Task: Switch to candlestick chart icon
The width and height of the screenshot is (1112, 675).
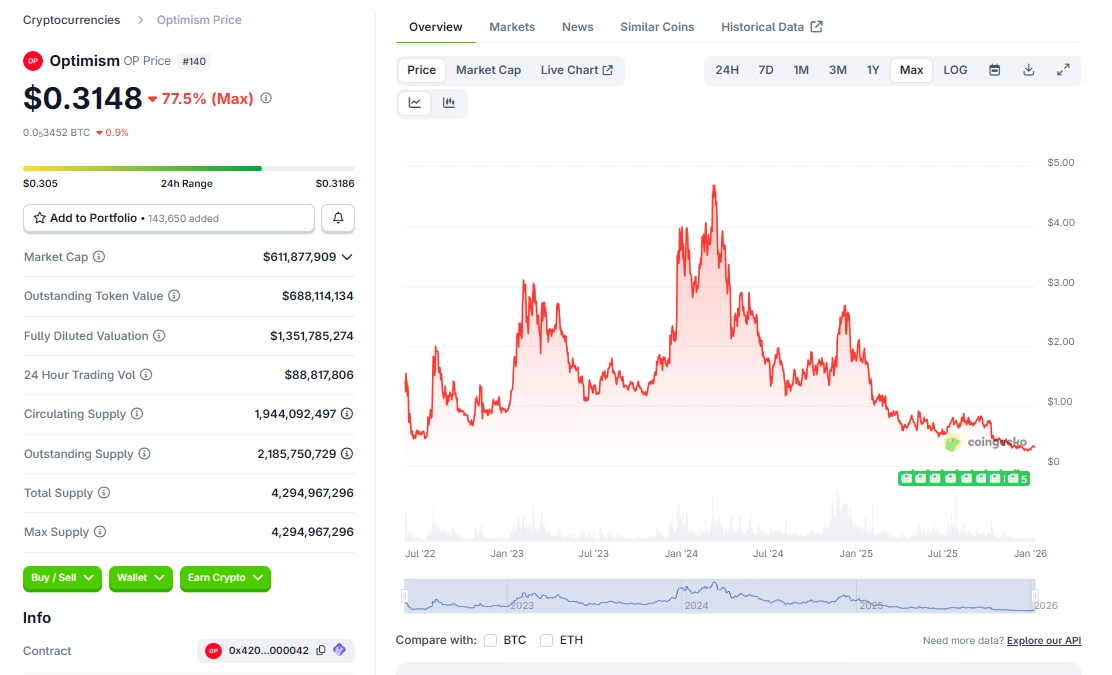Action: [449, 103]
